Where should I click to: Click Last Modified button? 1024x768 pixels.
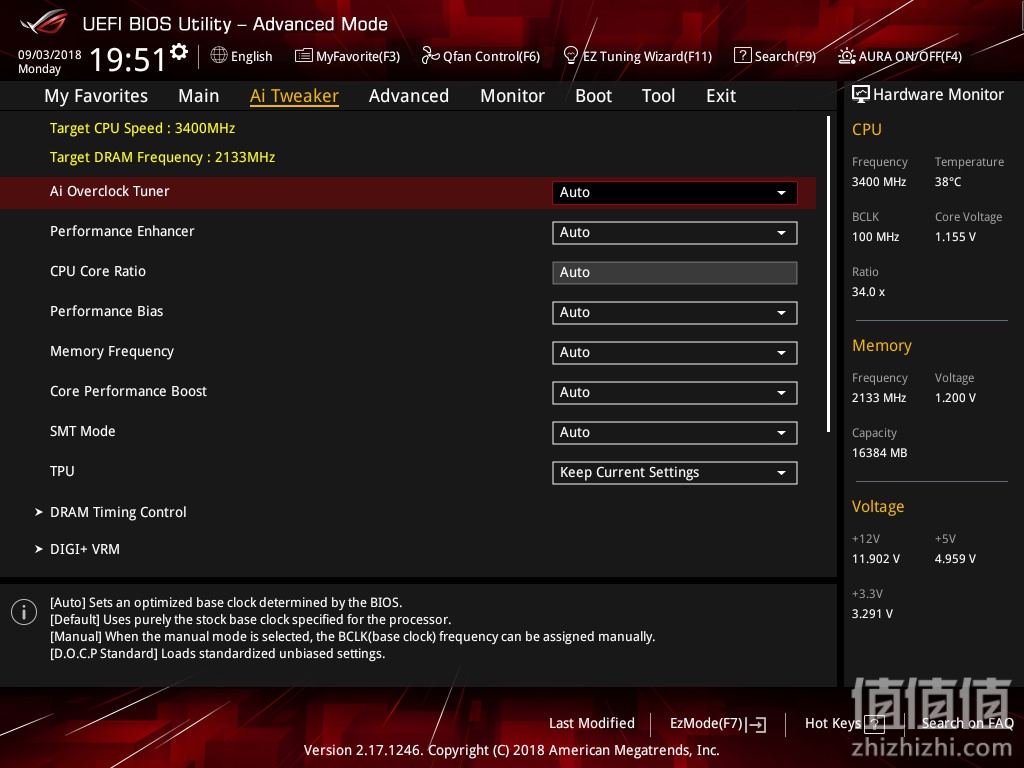592,723
